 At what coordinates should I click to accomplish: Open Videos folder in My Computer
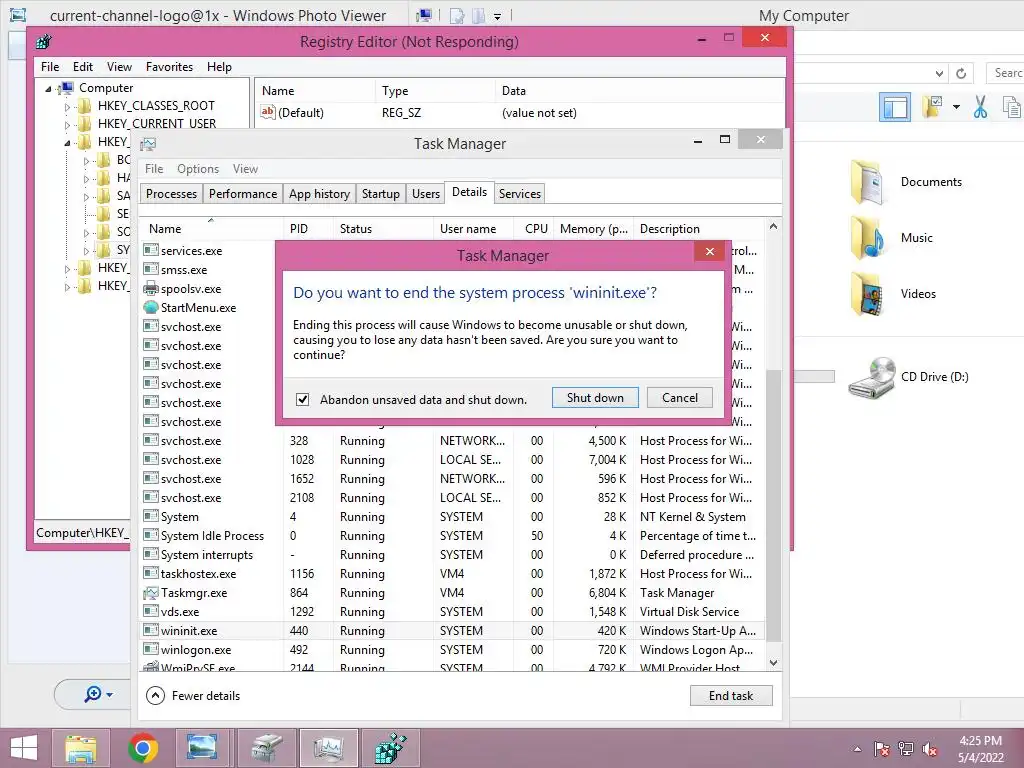coord(893,294)
